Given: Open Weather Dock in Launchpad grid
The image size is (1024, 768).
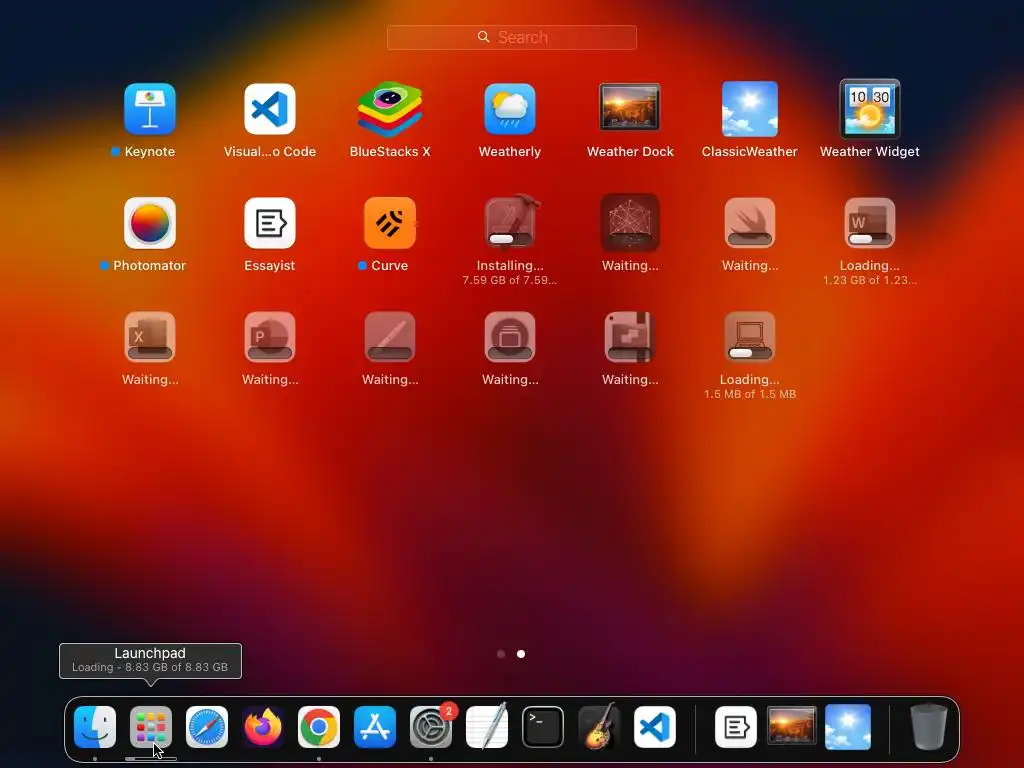Looking at the screenshot, I should point(630,107).
